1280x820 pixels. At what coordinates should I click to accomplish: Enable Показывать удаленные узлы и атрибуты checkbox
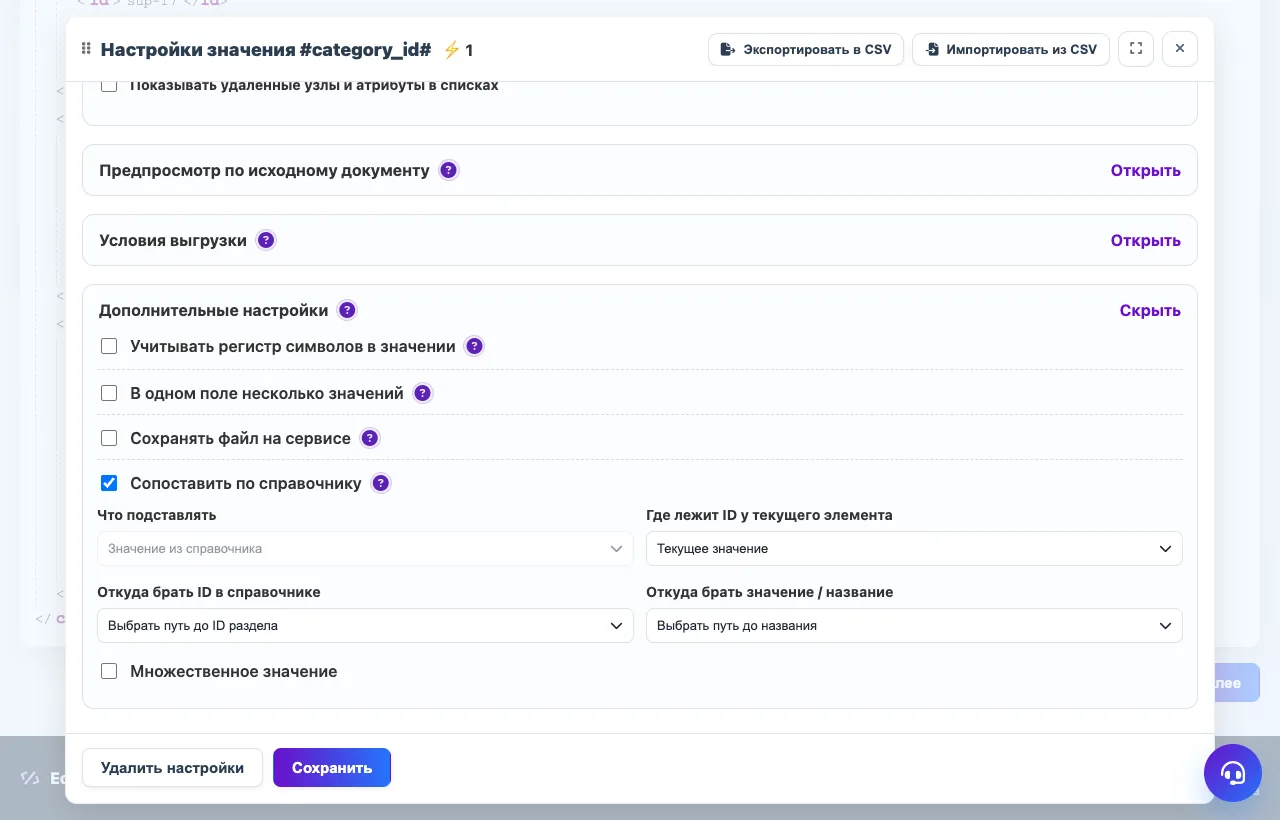click(109, 86)
